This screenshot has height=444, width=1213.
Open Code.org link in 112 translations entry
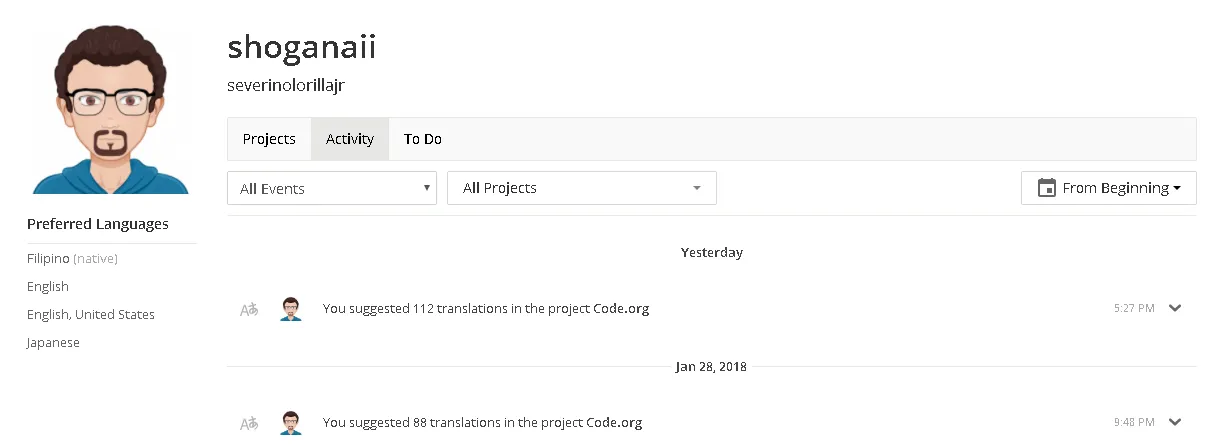point(621,309)
